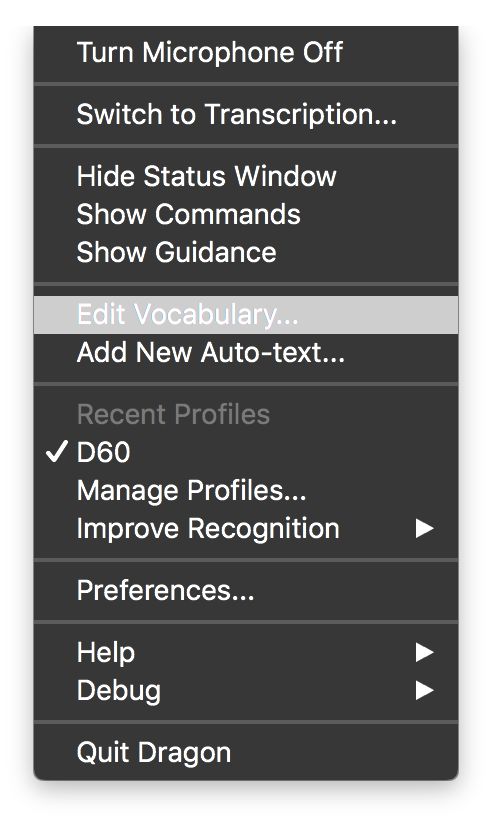Screen dimensions: 492x822
Task: Open Show Commands option
Action: click(246, 214)
